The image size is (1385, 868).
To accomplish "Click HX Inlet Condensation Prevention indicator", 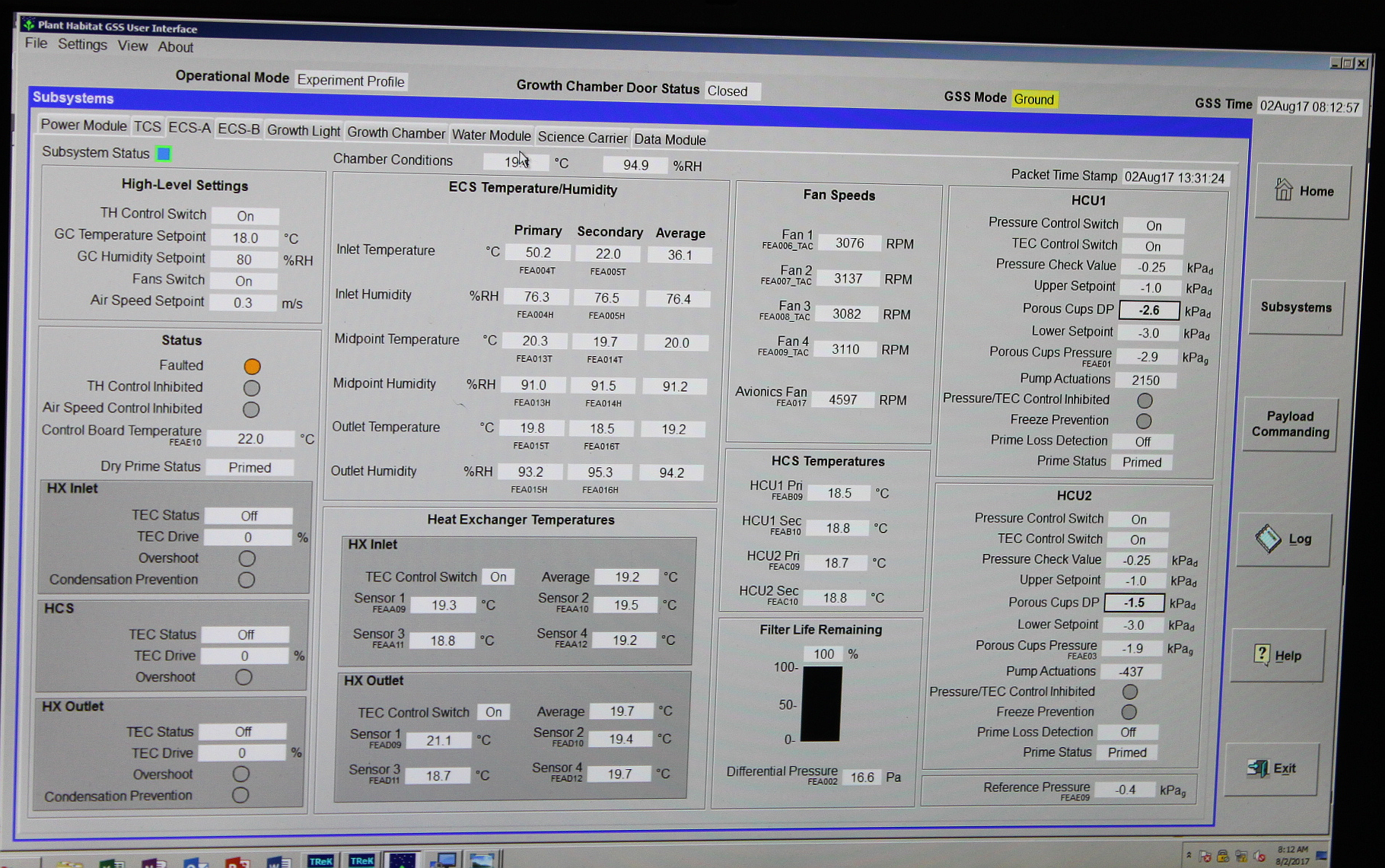I will [x=246, y=580].
